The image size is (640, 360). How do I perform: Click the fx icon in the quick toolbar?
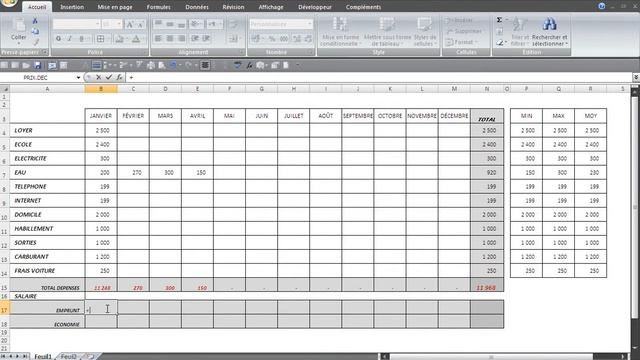249,65
